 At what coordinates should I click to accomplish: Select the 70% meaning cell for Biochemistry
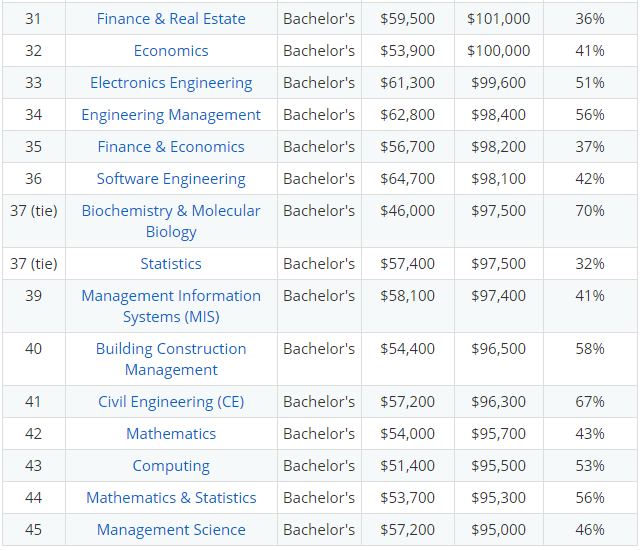coord(590,221)
